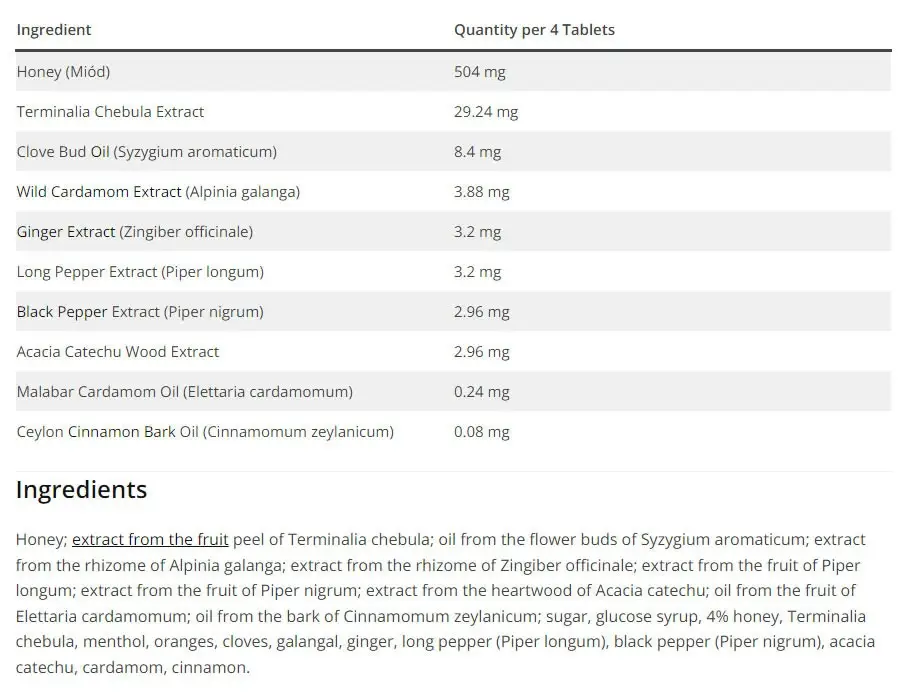Select the Black Pepper Extract row

click(453, 312)
